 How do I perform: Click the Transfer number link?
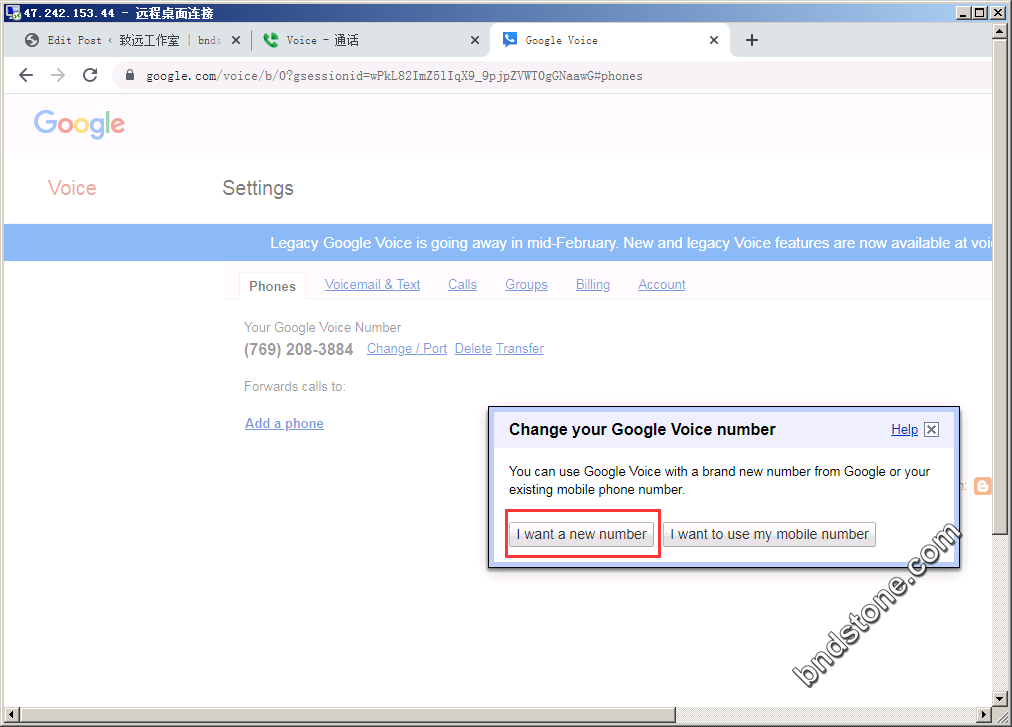520,349
